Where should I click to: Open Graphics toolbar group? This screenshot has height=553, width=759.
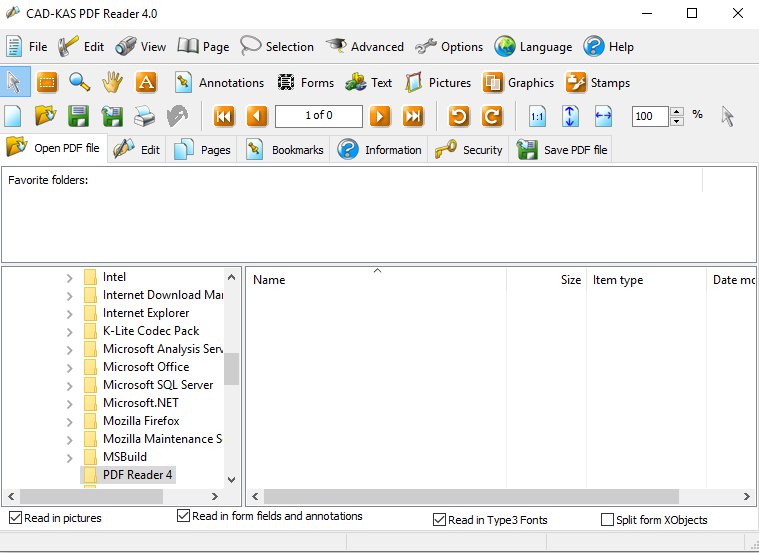pos(518,83)
